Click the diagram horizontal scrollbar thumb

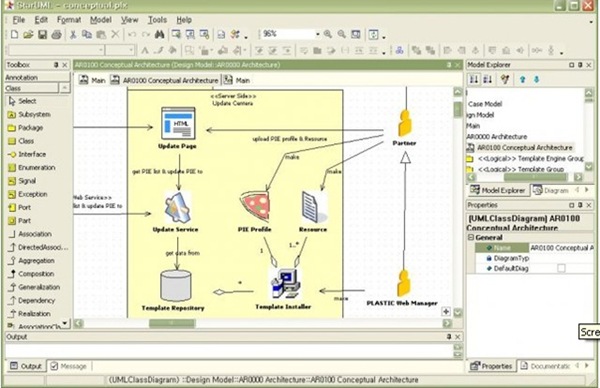tap(172, 324)
